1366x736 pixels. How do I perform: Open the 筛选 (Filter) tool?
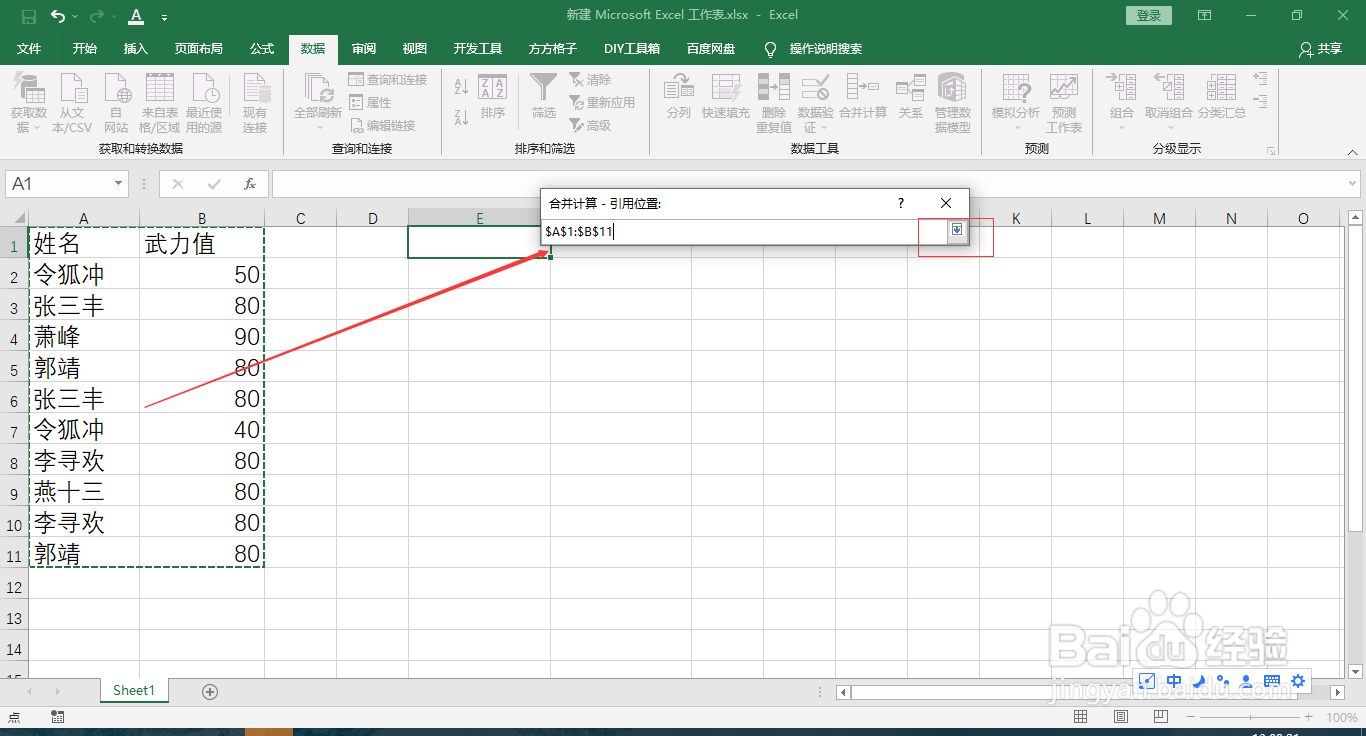pos(543,100)
